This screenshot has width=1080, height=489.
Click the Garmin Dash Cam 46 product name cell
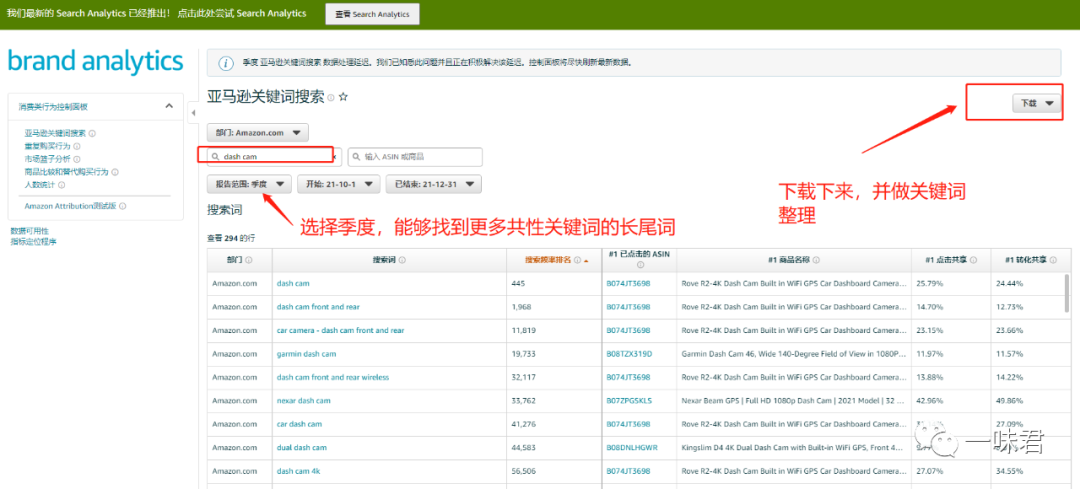coord(793,354)
